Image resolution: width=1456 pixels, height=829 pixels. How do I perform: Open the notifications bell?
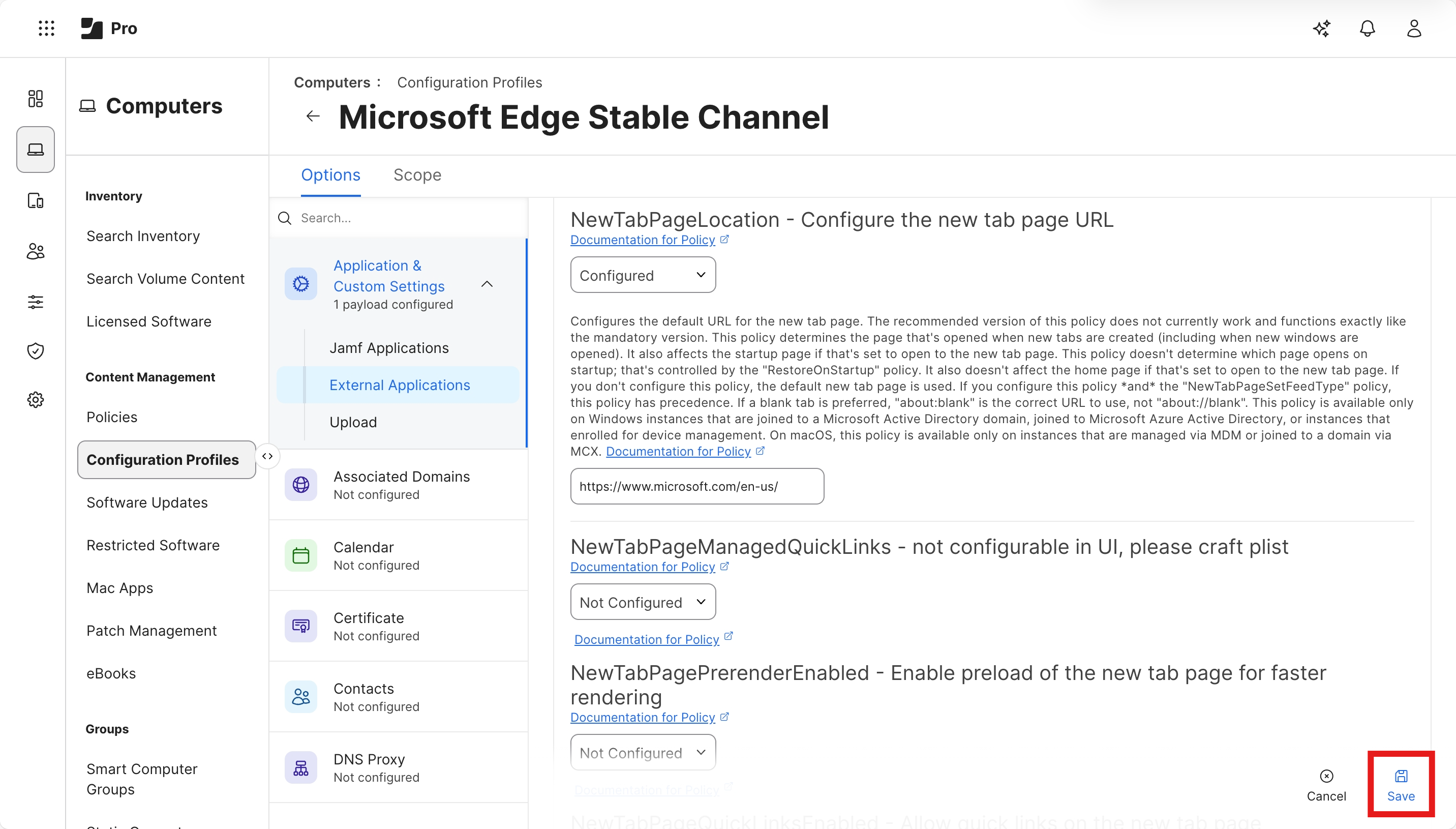[1367, 28]
